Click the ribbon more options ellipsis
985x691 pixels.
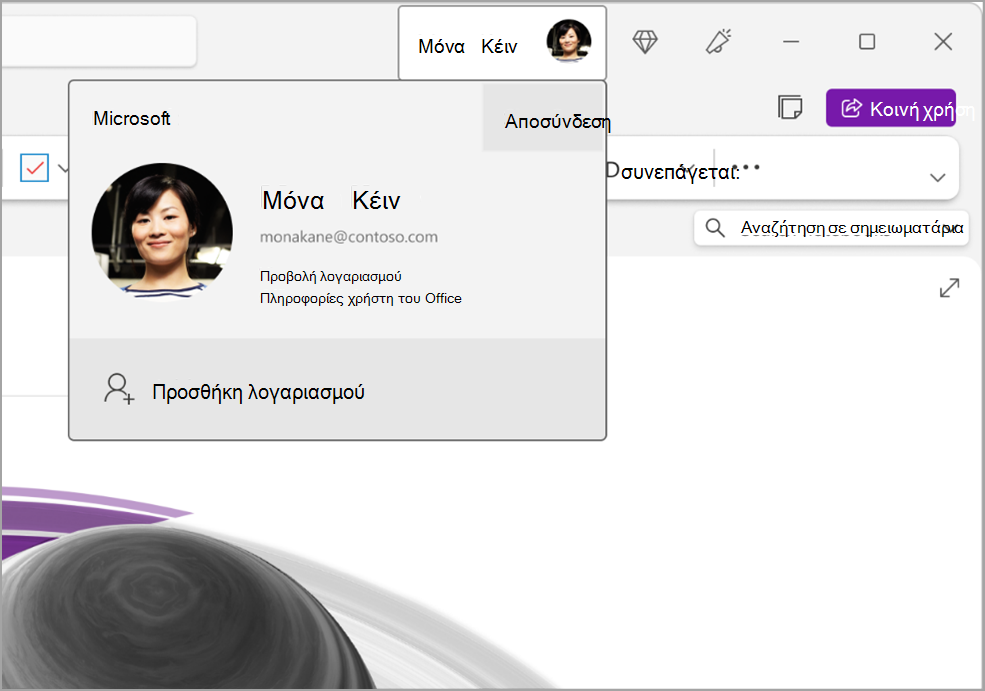(746, 167)
